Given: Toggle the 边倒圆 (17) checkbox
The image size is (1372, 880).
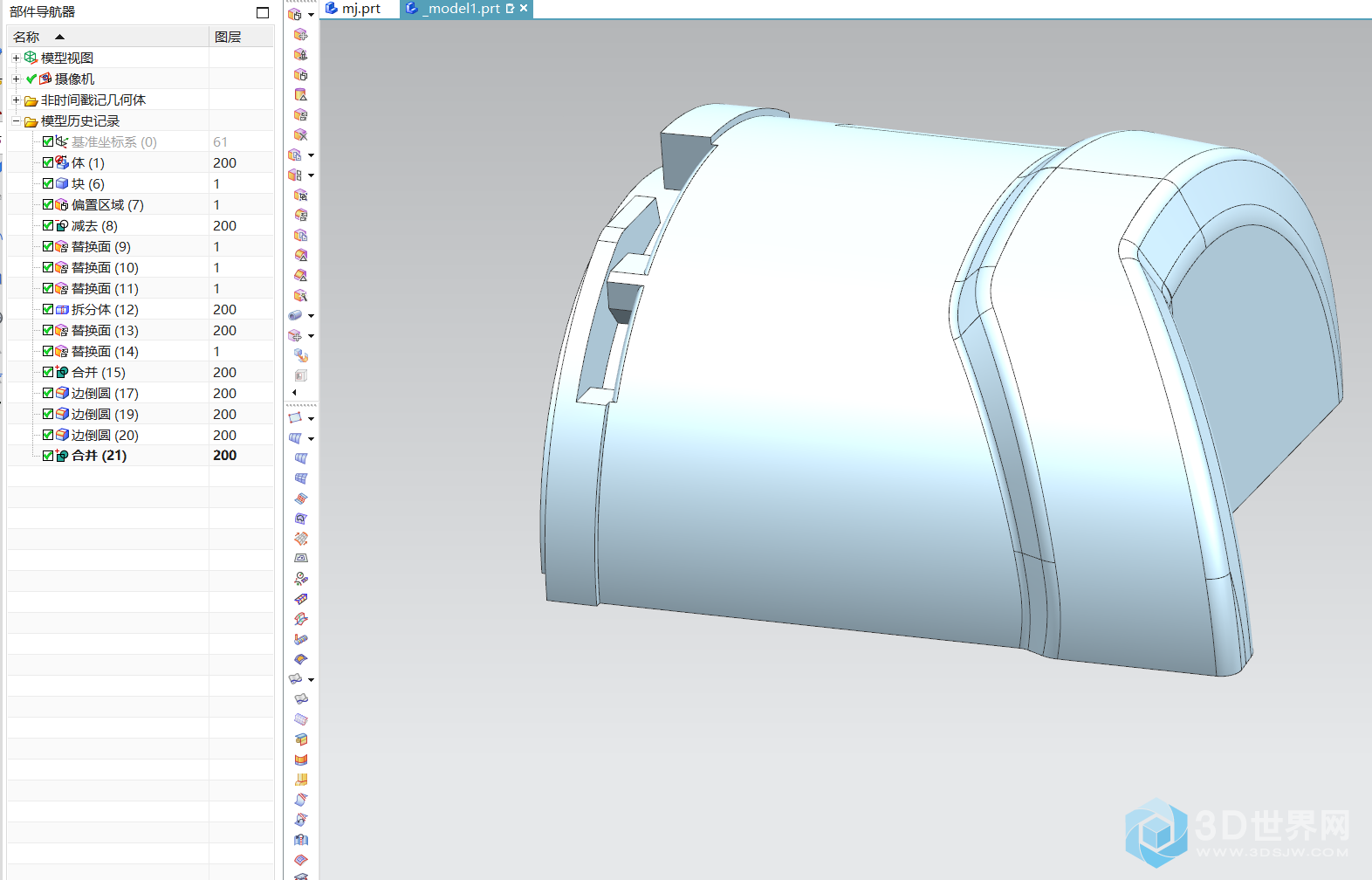Looking at the screenshot, I should 48,393.
